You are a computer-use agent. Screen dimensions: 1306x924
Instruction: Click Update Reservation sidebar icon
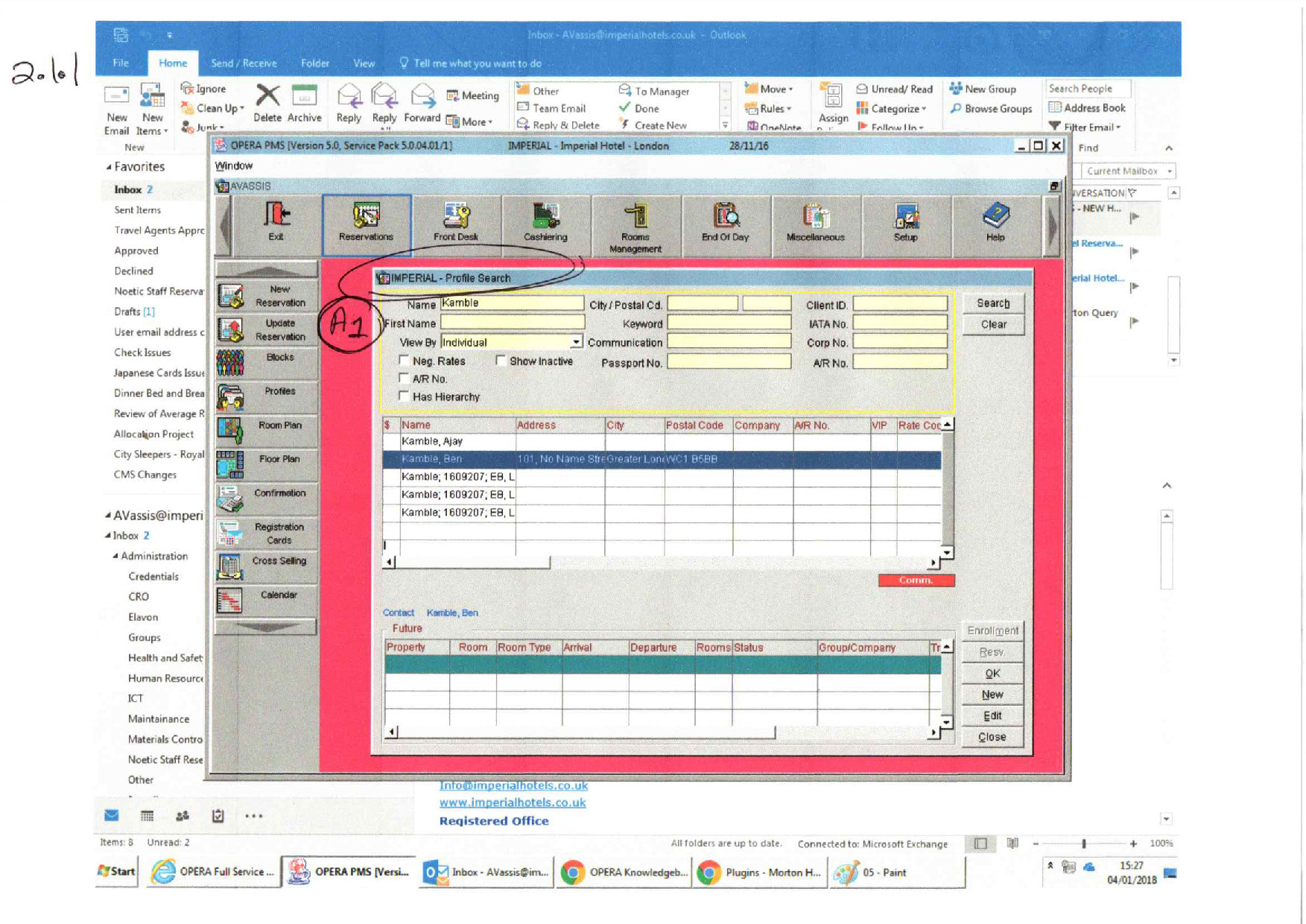tap(267, 329)
